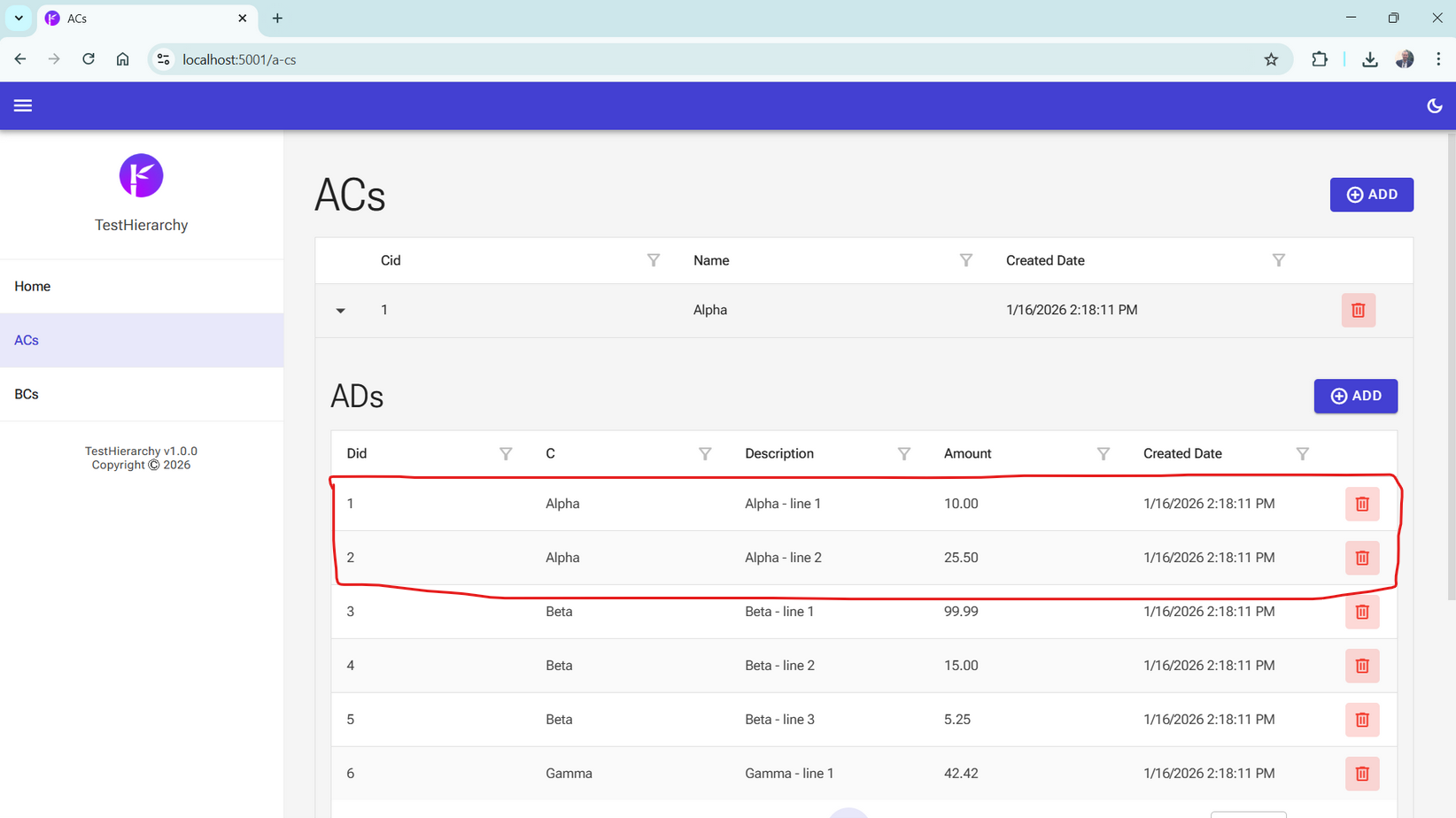The width and height of the screenshot is (1456, 818).
Task: Open filter for Name column
Action: click(x=965, y=260)
